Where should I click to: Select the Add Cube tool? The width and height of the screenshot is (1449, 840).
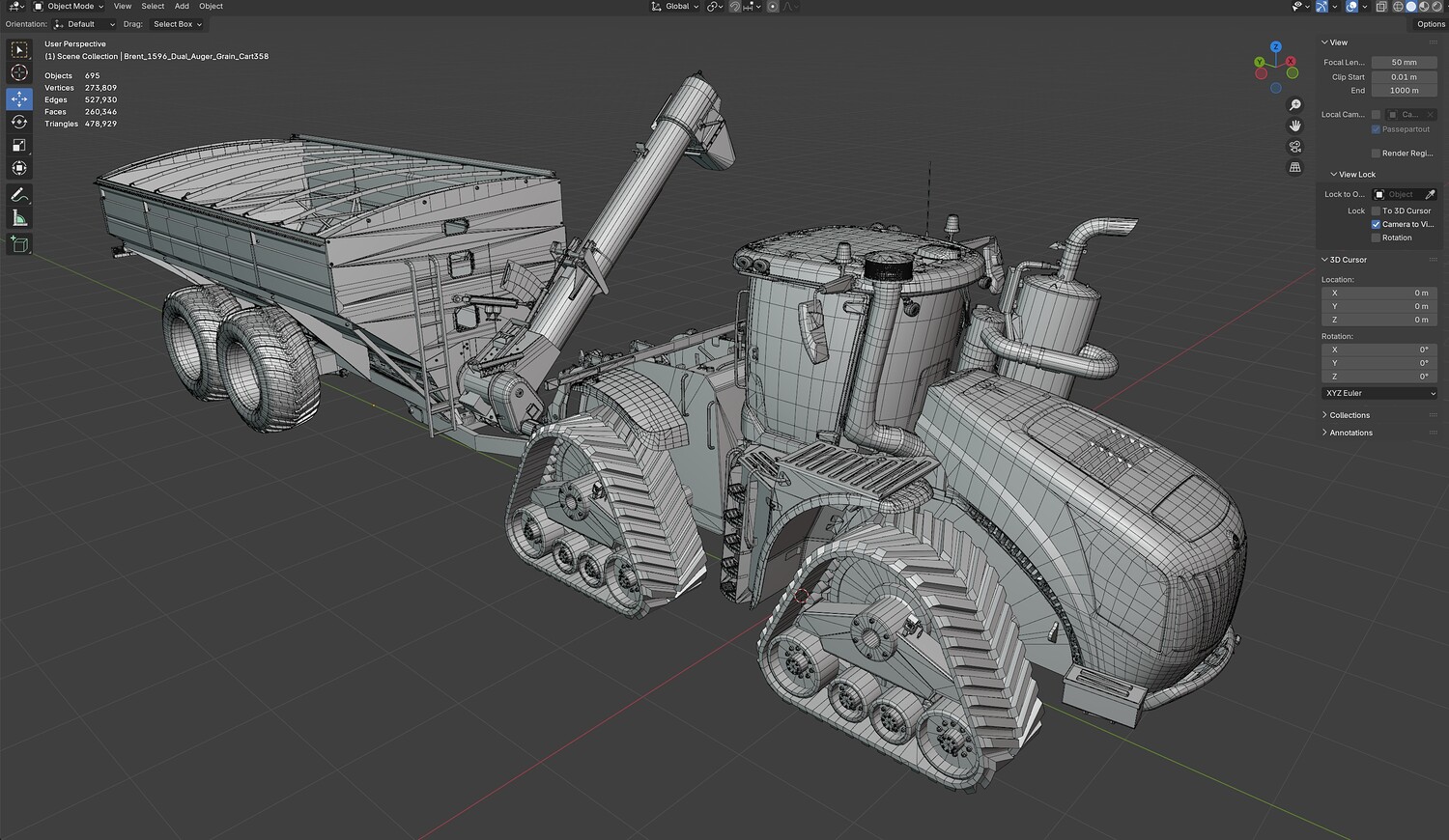tap(19, 245)
